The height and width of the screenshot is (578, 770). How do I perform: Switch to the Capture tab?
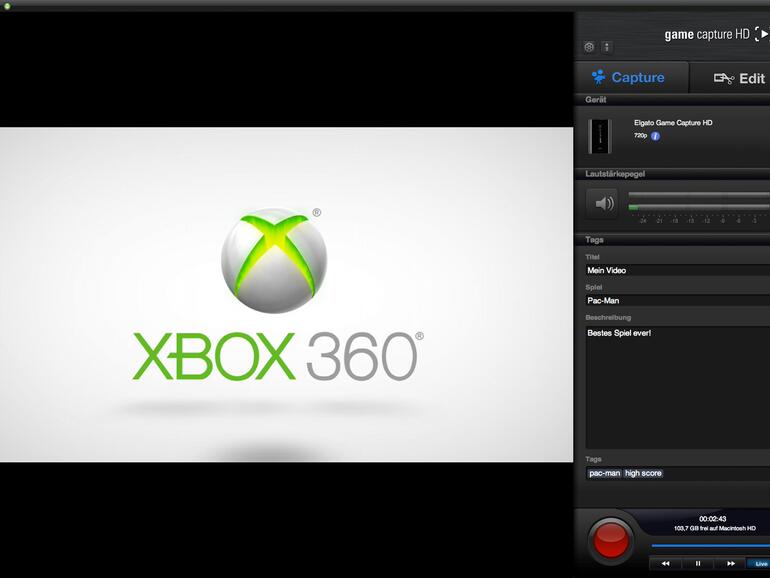pos(632,77)
